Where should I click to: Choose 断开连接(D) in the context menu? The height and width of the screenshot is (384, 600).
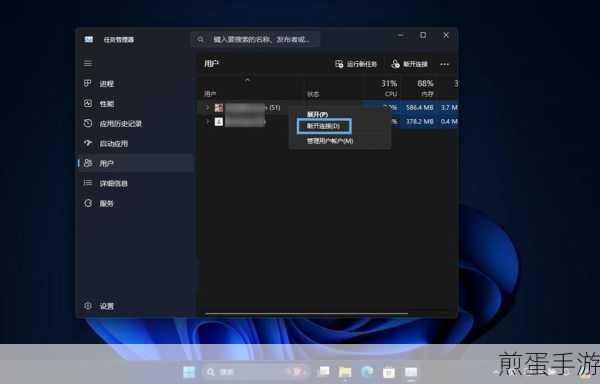click(x=324, y=126)
